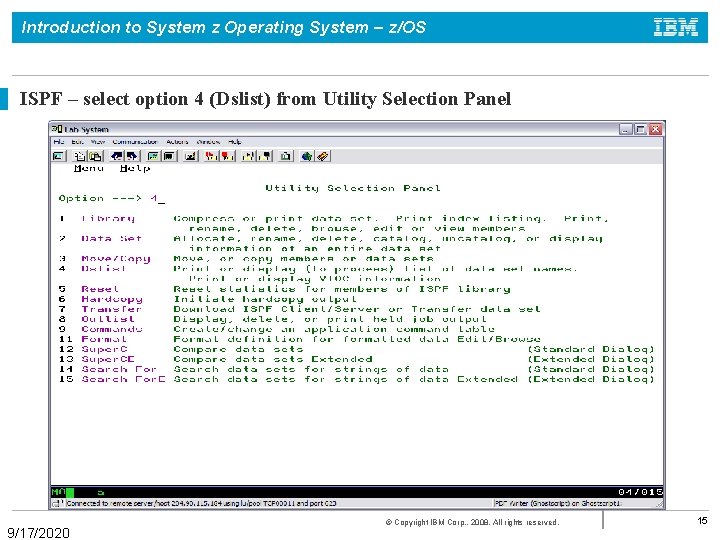Click the PDF Writer printer status text

[558, 503]
